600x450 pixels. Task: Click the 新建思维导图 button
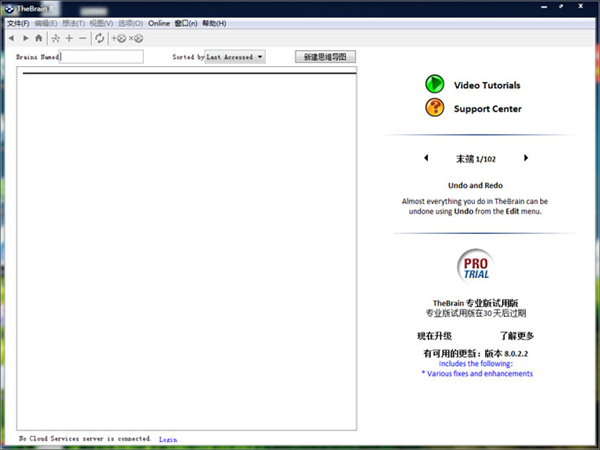pos(325,57)
